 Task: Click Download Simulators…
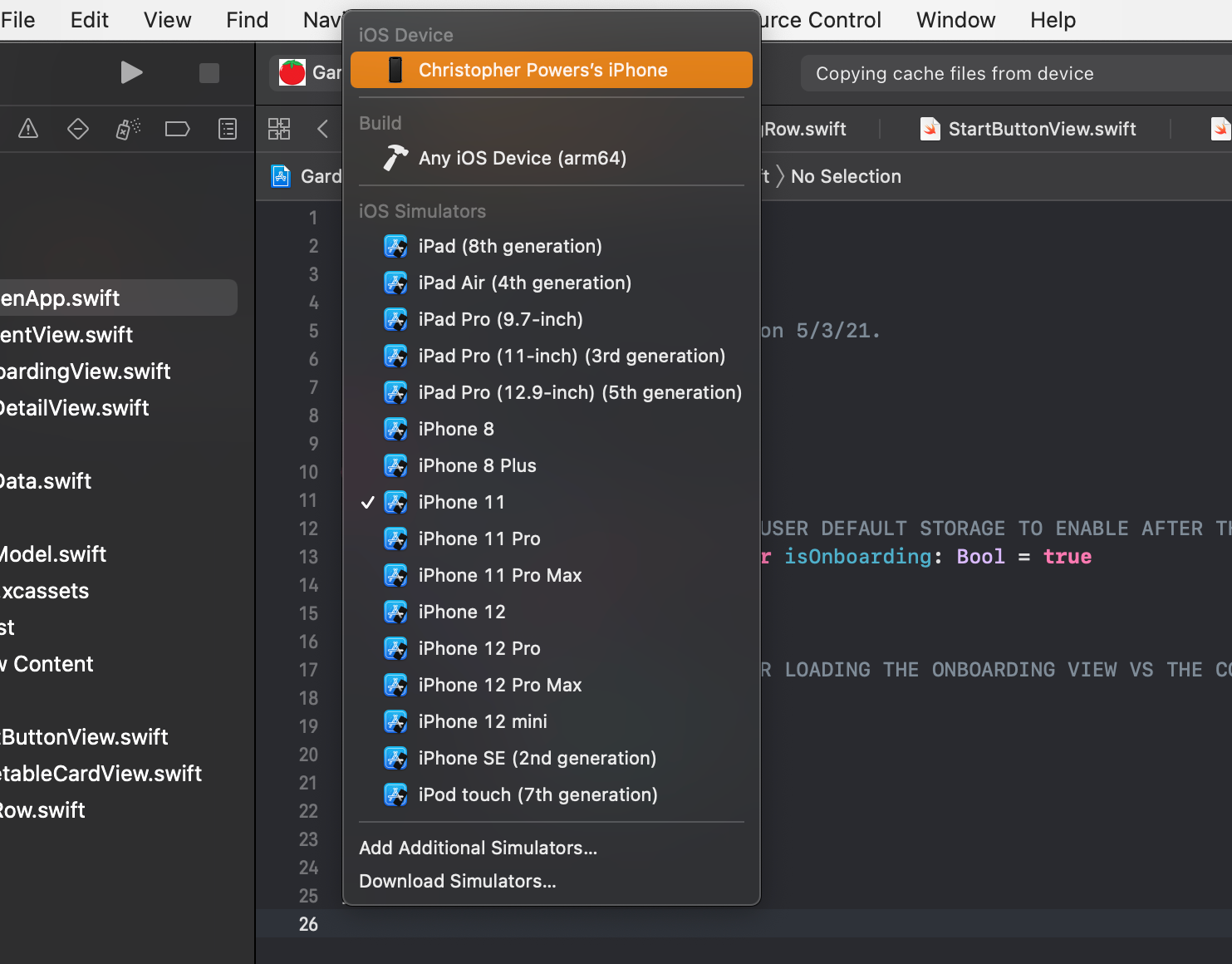[552, 881]
